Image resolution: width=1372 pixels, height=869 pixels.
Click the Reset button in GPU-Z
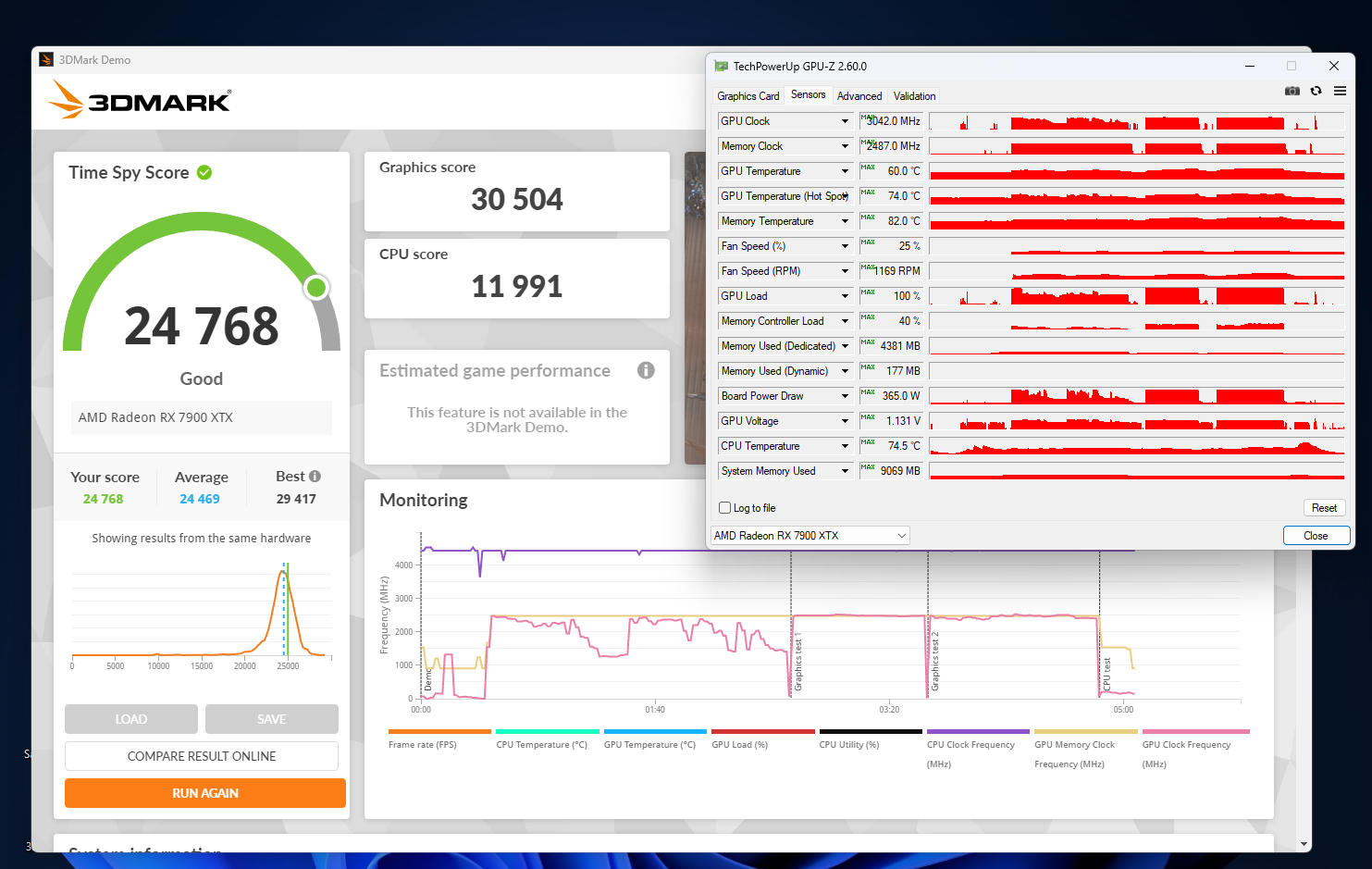(x=1324, y=508)
